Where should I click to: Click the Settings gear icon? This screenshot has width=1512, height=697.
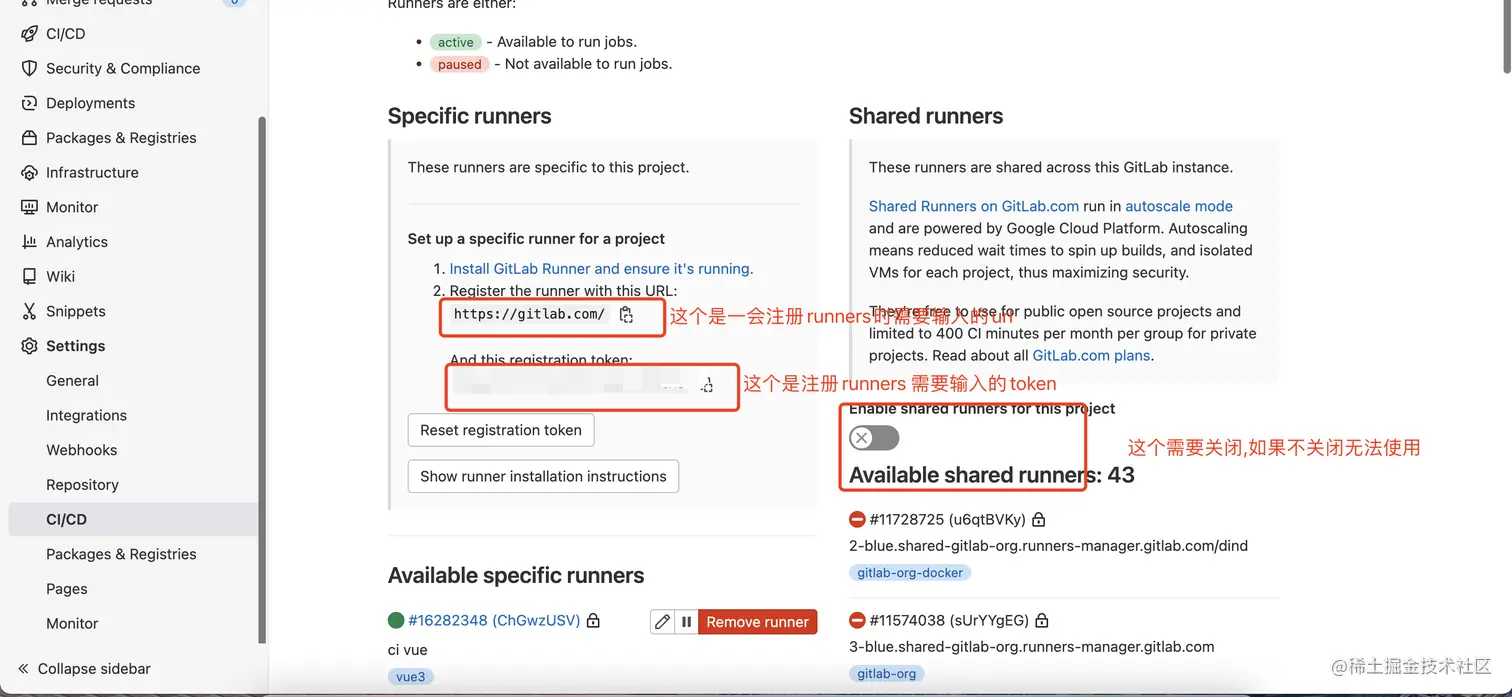(x=29, y=346)
